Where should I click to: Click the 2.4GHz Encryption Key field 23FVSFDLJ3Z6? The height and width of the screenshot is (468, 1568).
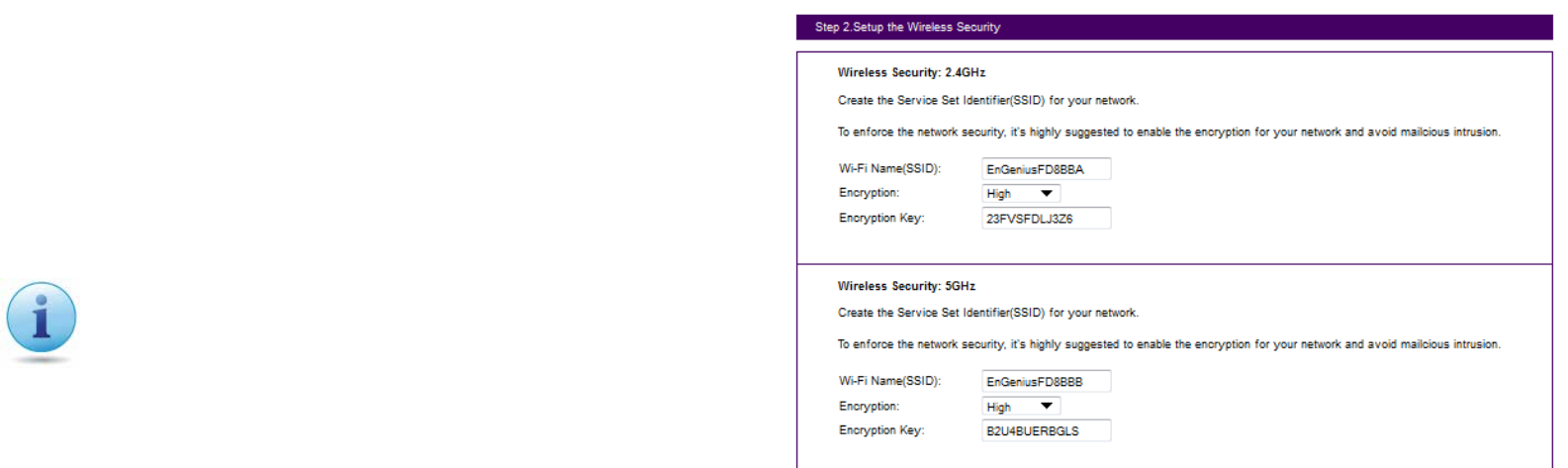tap(1046, 219)
